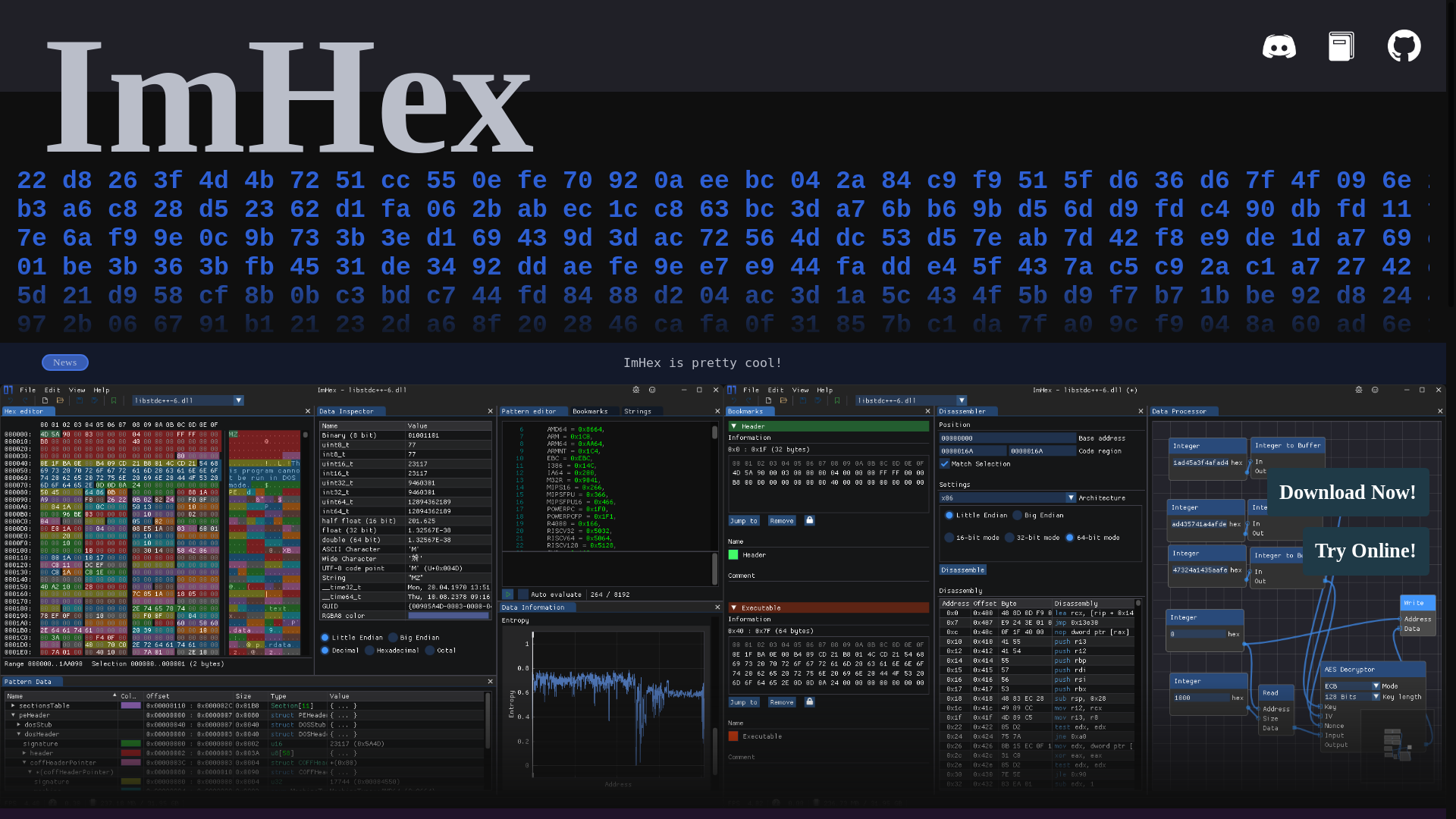Click undo arrow in left window toolbar
Image resolution: width=1456 pixels, height=819 pixels.
click(x=11, y=400)
